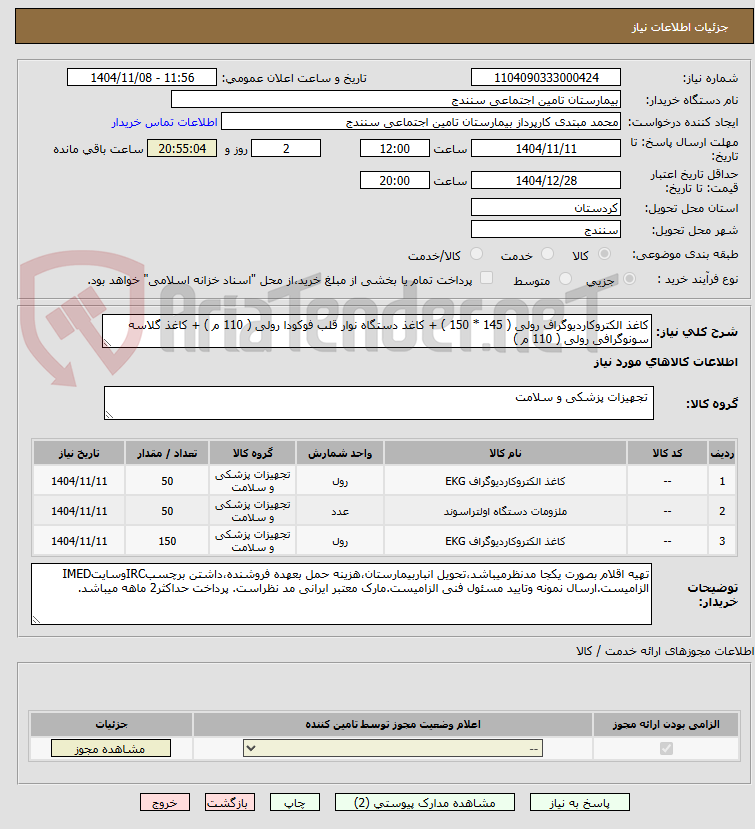Select the کالا radio button
The image size is (755, 829).
click(x=604, y=254)
